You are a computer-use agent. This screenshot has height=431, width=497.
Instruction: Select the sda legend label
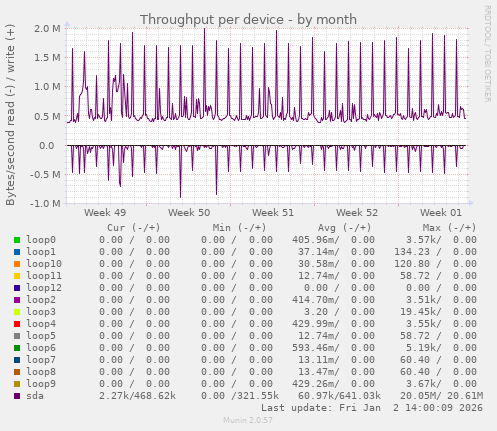click(35, 396)
